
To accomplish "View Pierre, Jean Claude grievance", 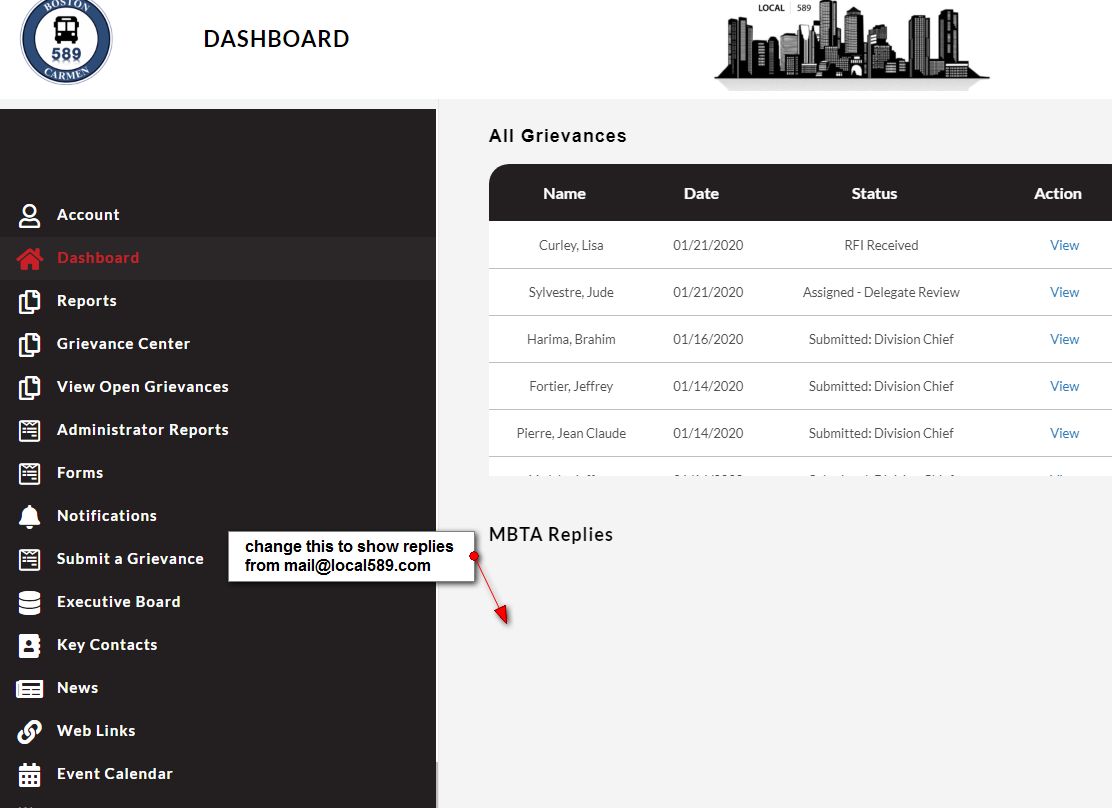I will pyautogui.click(x=1064, y=433).
